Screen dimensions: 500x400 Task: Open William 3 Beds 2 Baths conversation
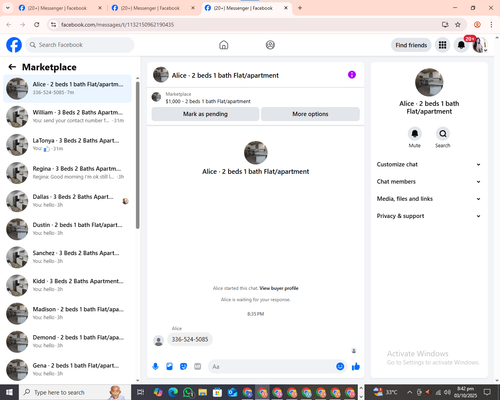coord(68,117)
